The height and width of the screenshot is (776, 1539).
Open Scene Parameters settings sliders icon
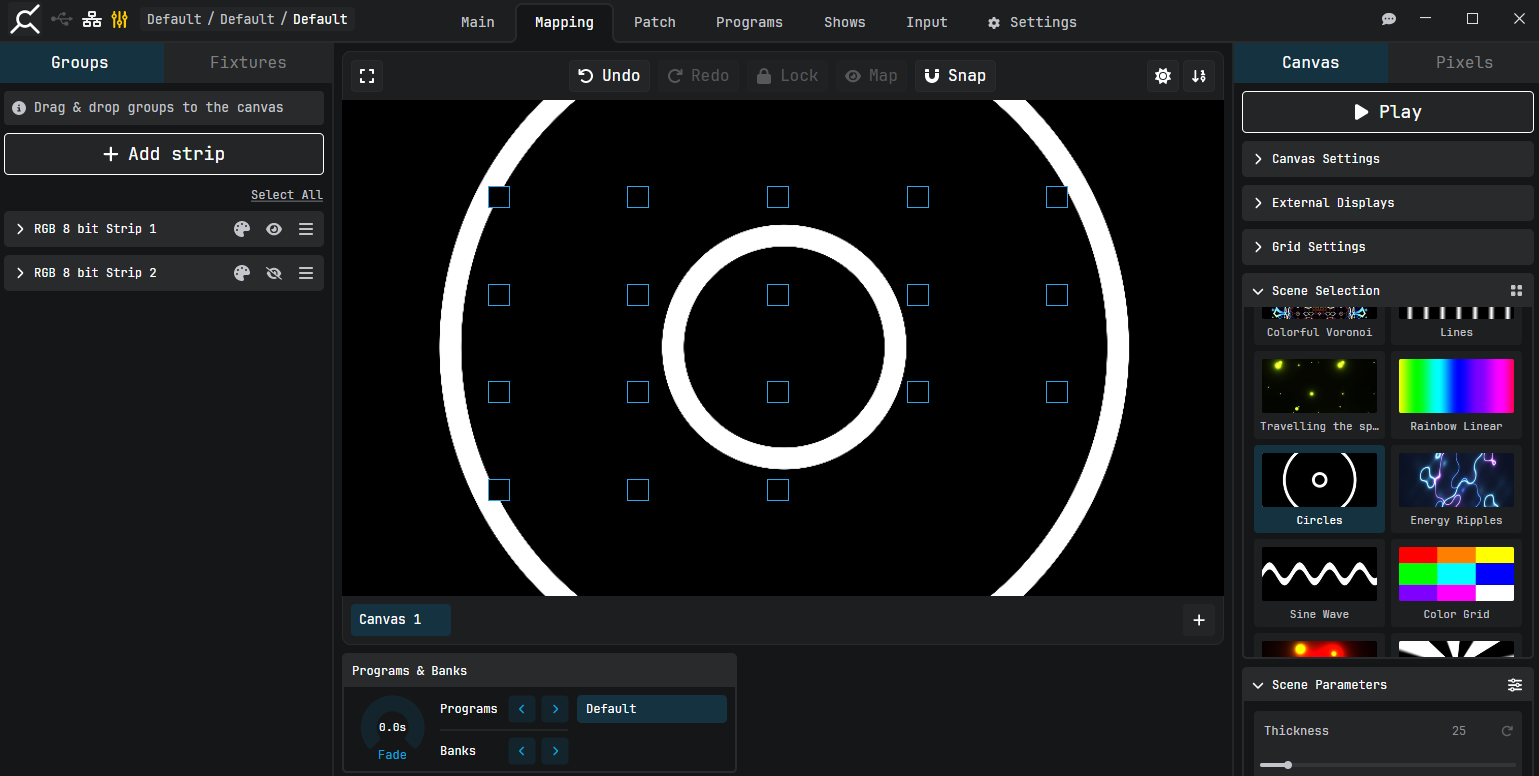point(1515,685)
